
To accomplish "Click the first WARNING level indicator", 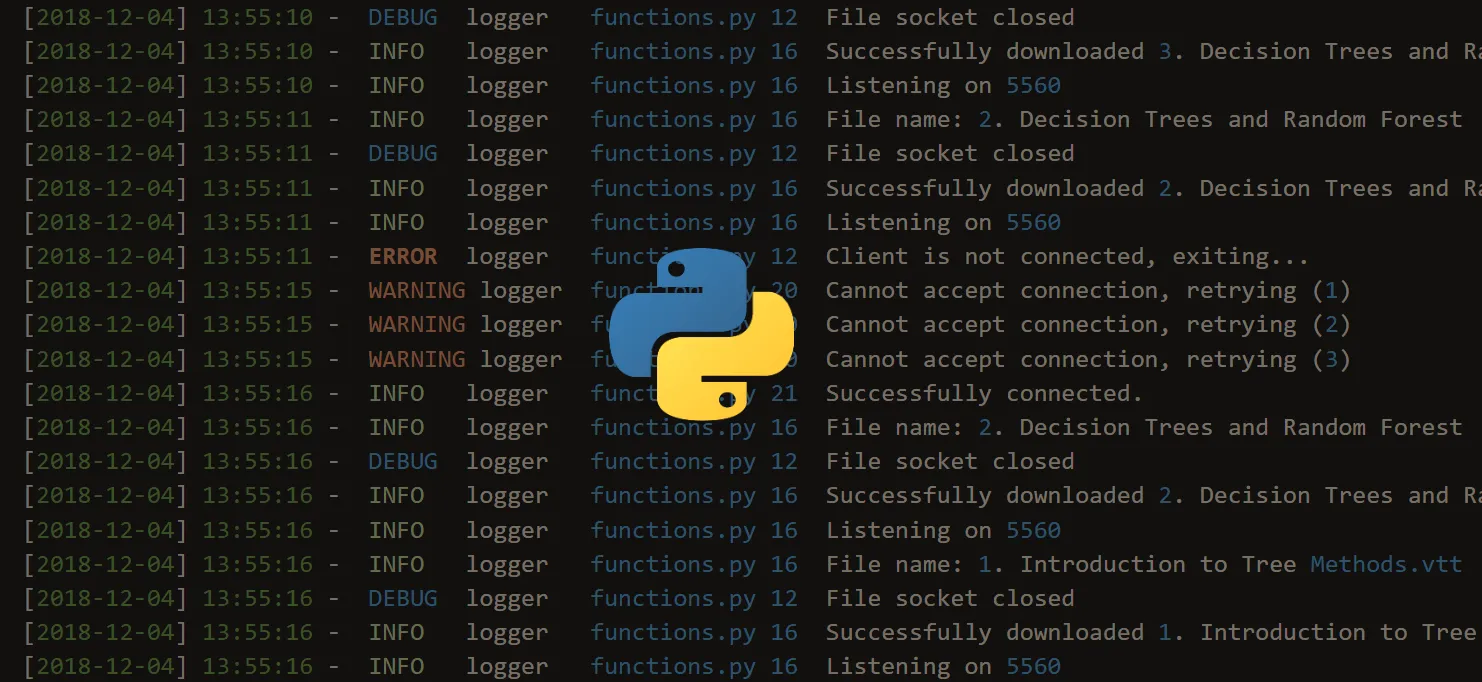I will pos(416,290).
